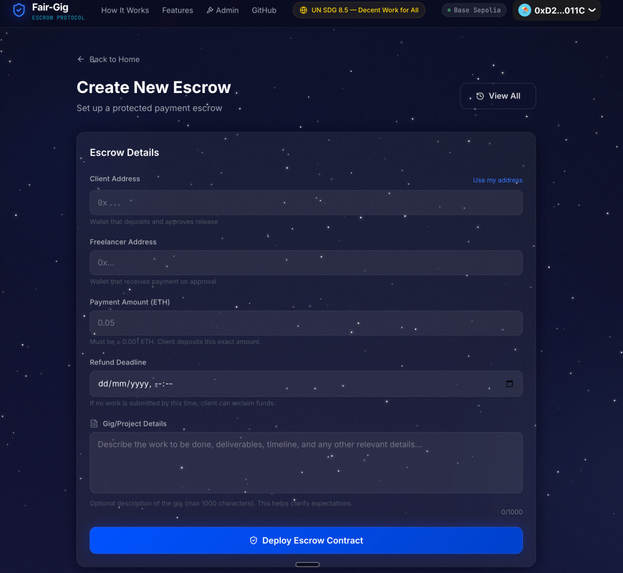Click the Create New Escrow heading

(153, 87)
